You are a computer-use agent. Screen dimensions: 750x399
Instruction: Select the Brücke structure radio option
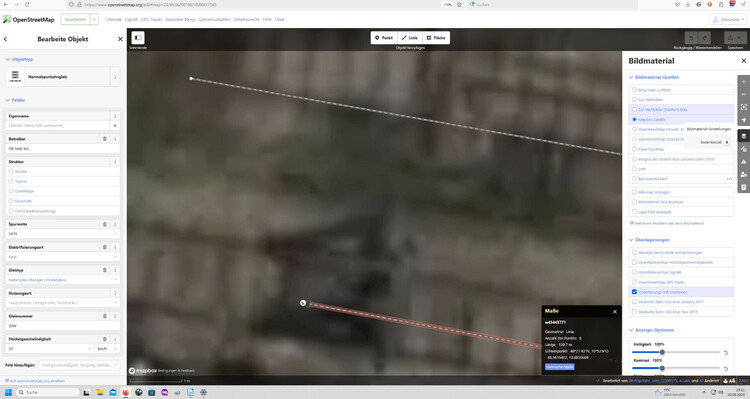pyautogui.click(x=11, y=171)
